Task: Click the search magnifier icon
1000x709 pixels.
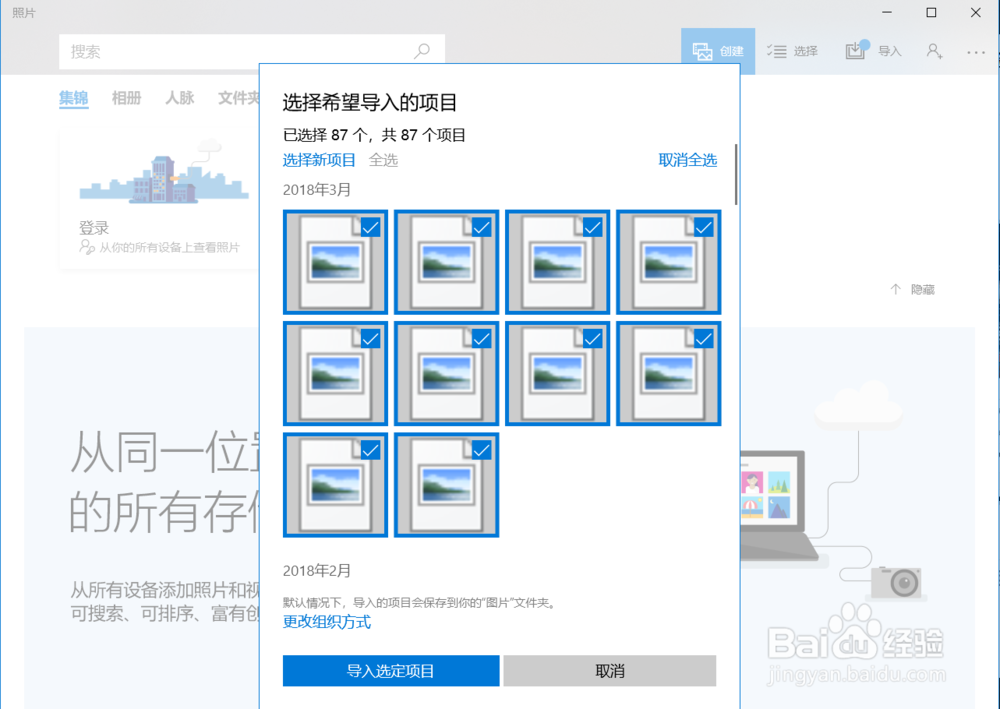Action: 422,51
